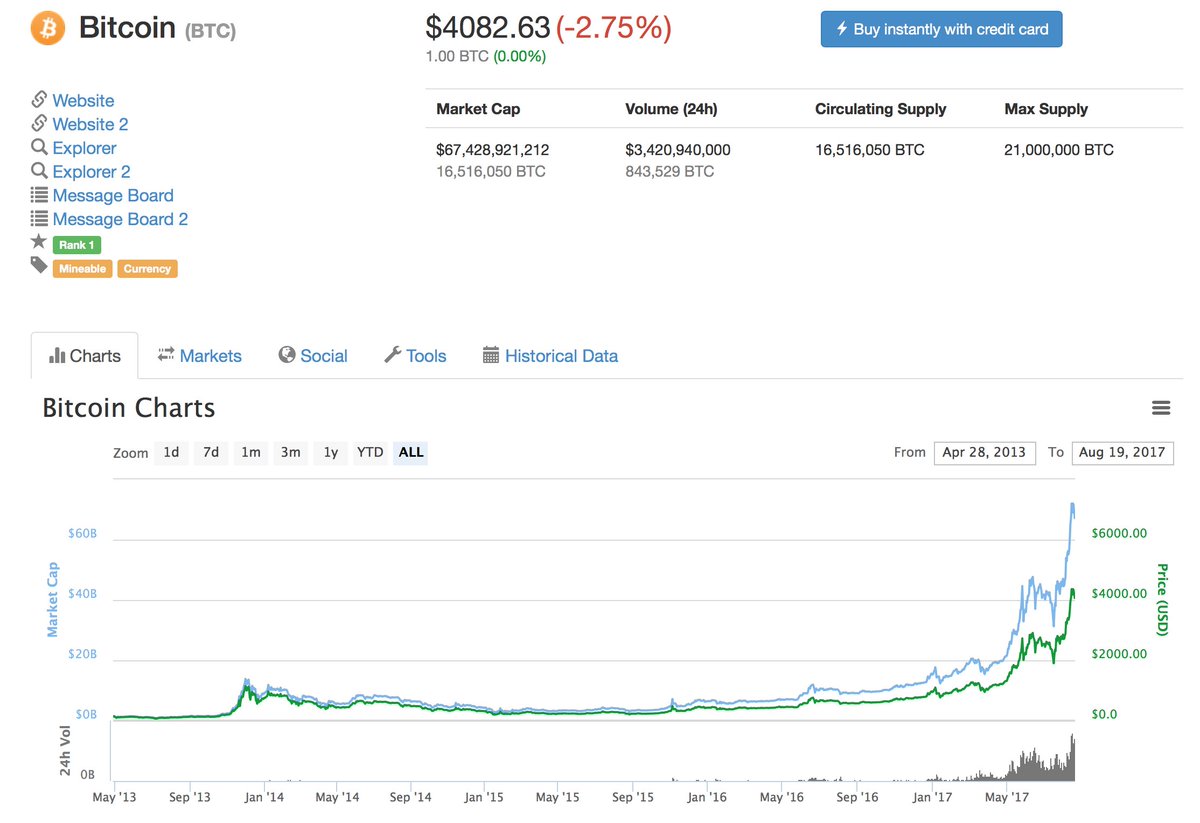Image resolution: width=1200 pixels, height=823 pixels.
Task: Set chart zoom to 1y
Action: click(331, 452)
